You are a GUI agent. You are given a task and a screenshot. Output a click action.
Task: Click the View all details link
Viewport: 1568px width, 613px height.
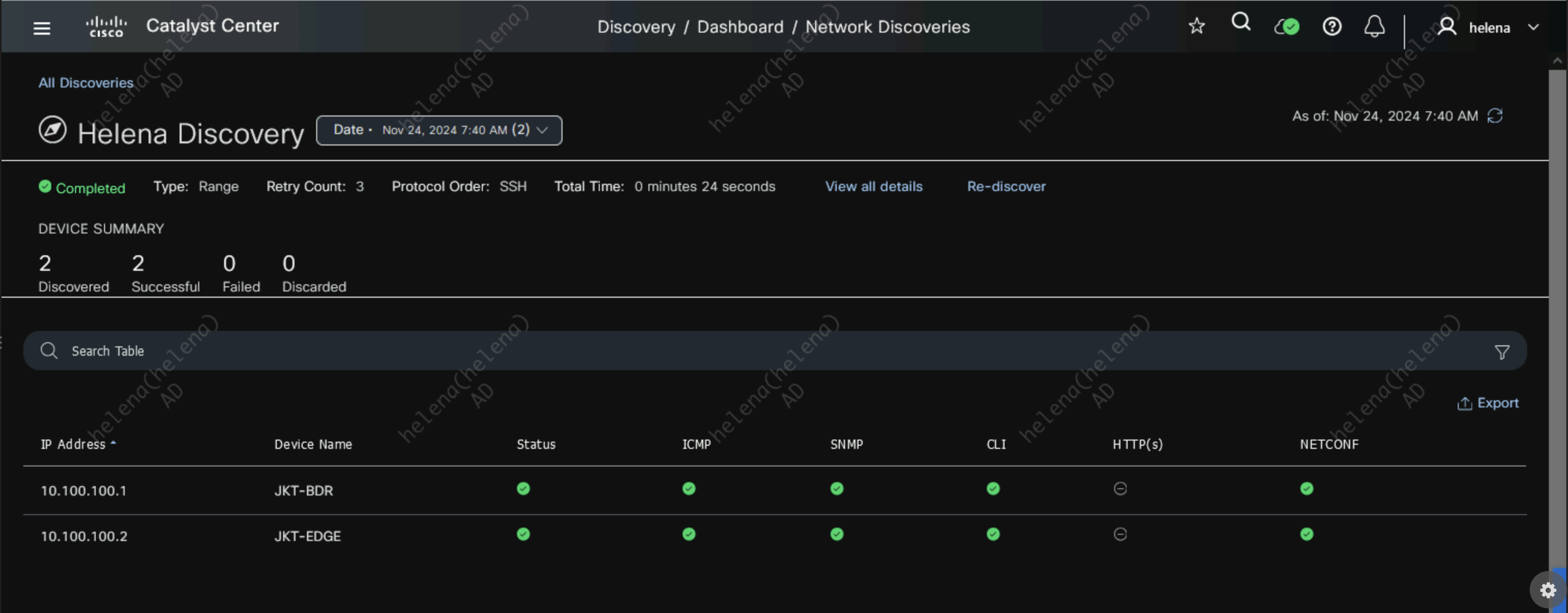click(874, 186)
